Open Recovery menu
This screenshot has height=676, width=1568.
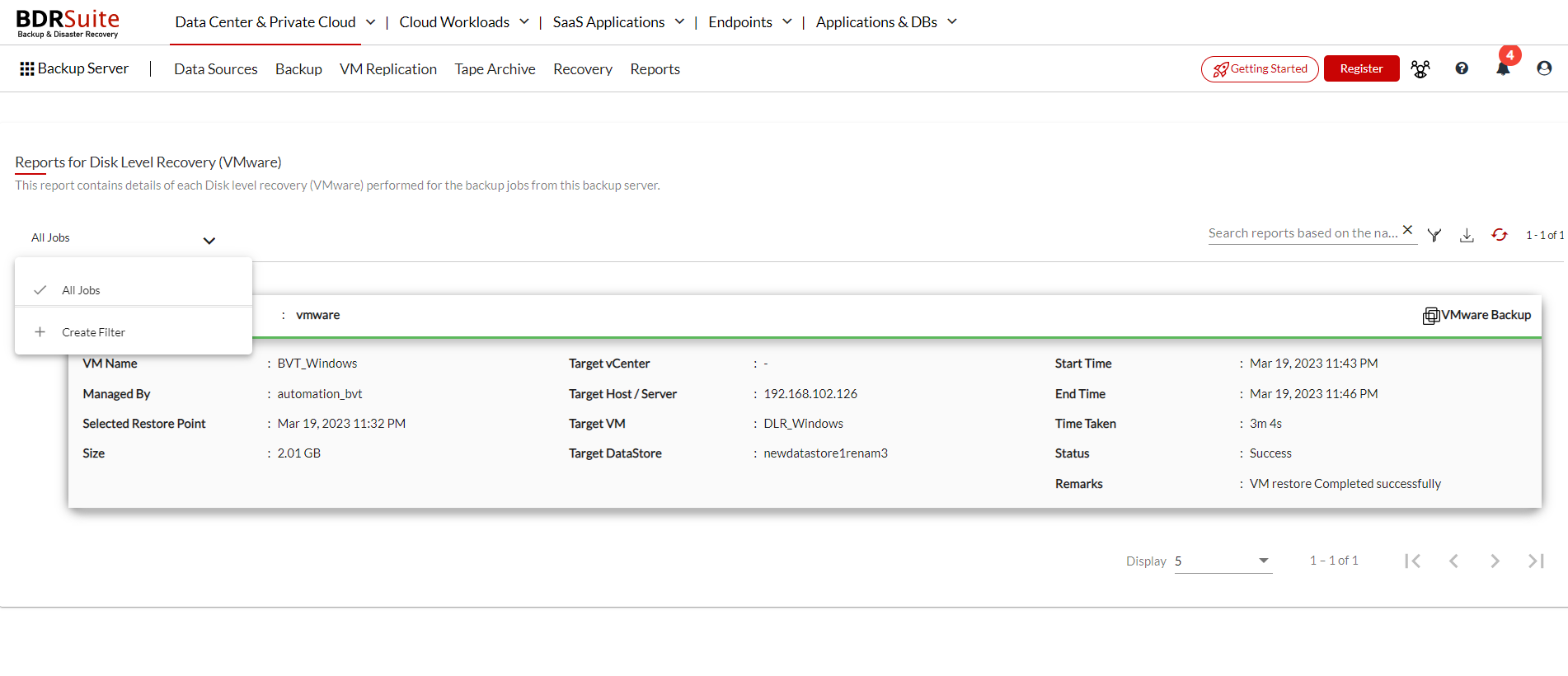point(583,69)
